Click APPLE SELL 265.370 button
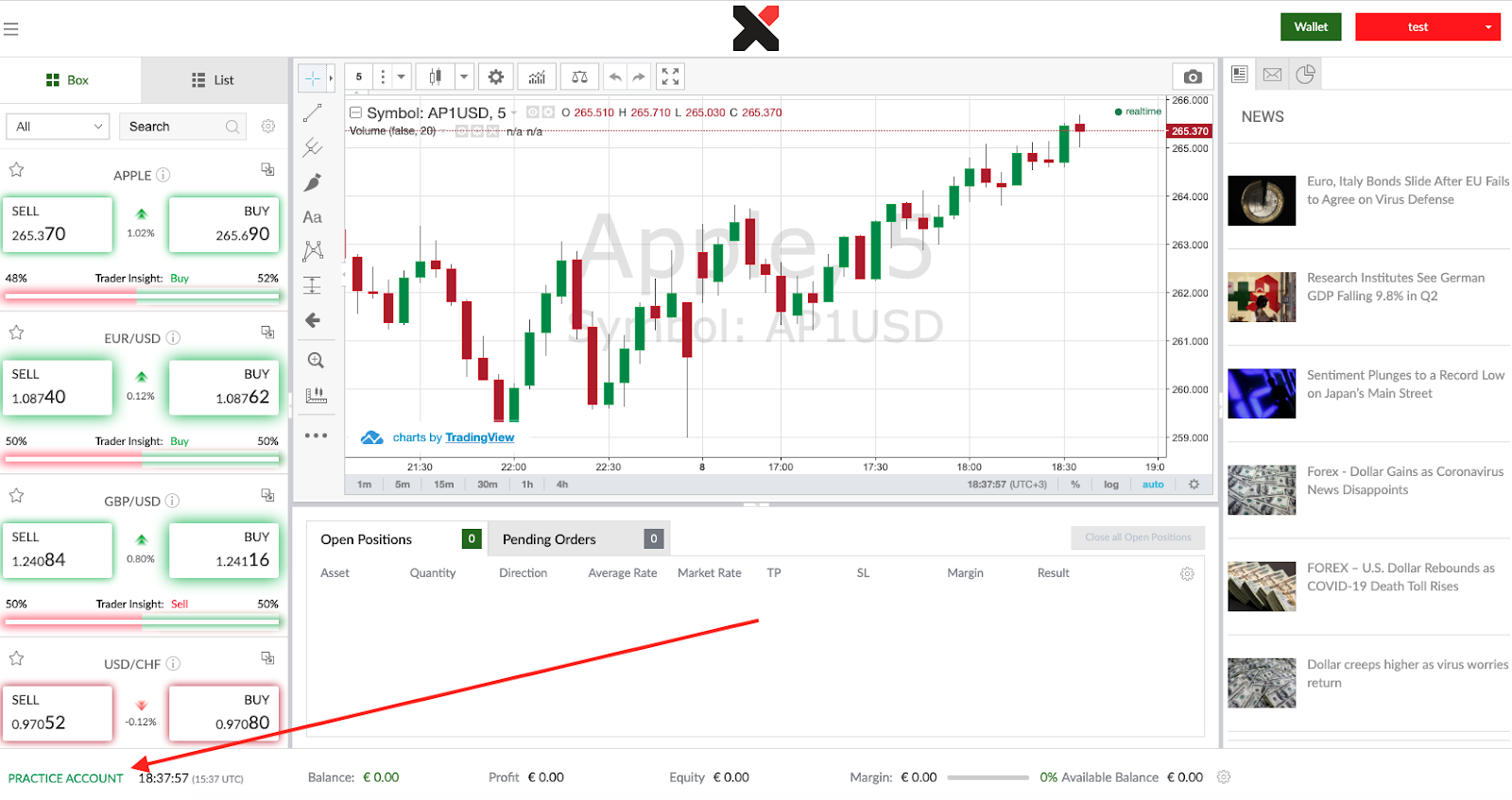Screen dimensions: 1512x800 coord(58,225)
